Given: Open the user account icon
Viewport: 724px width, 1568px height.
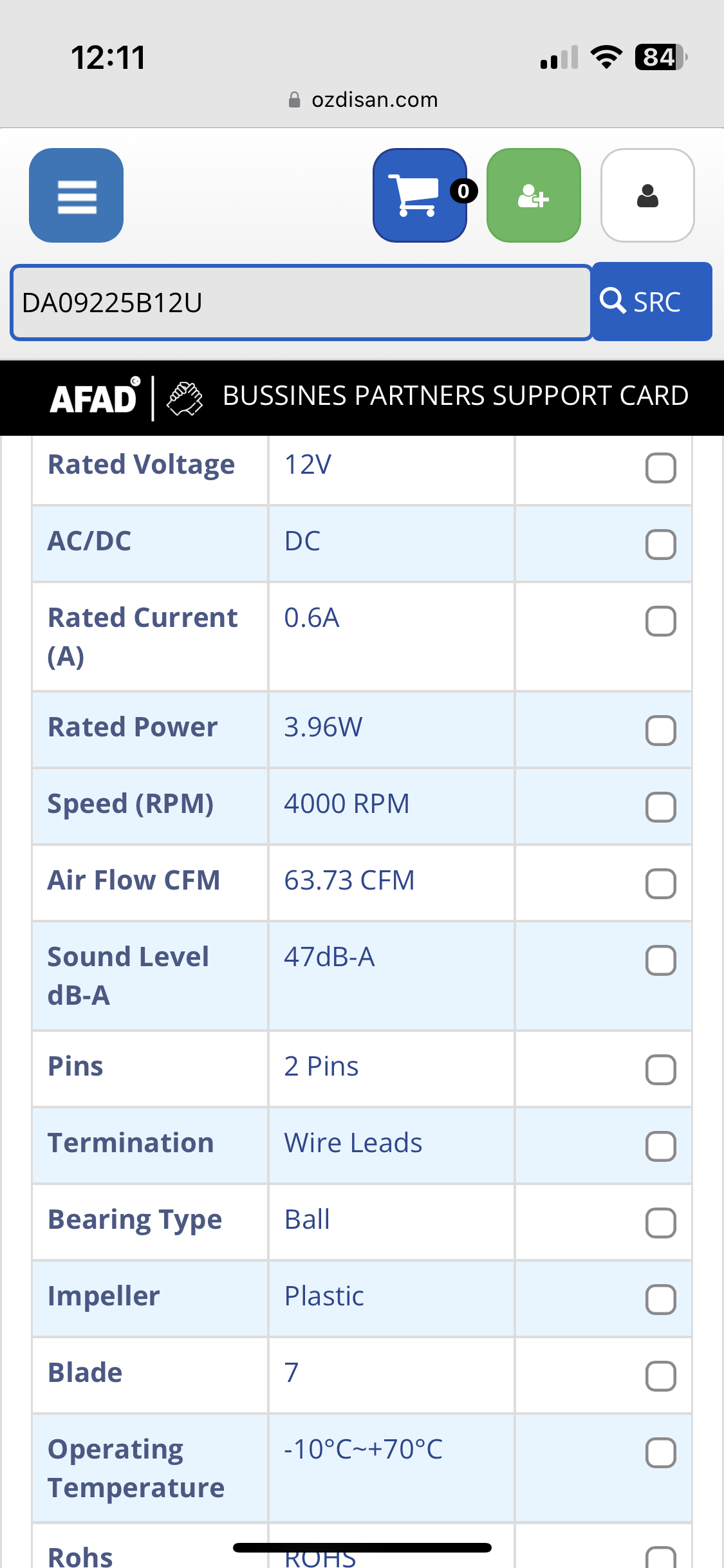Looking at the screenshot, I should pos(647,196).
